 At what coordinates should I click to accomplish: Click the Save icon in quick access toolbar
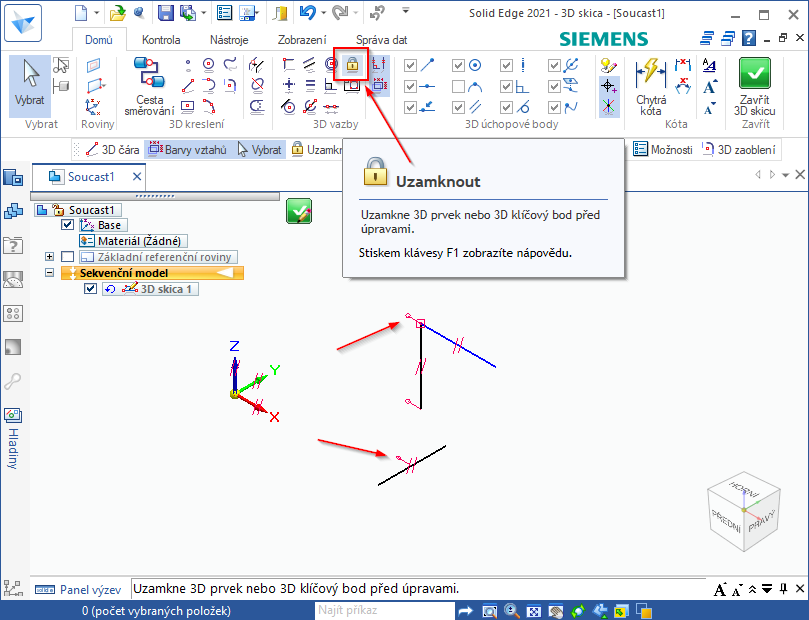165,13
